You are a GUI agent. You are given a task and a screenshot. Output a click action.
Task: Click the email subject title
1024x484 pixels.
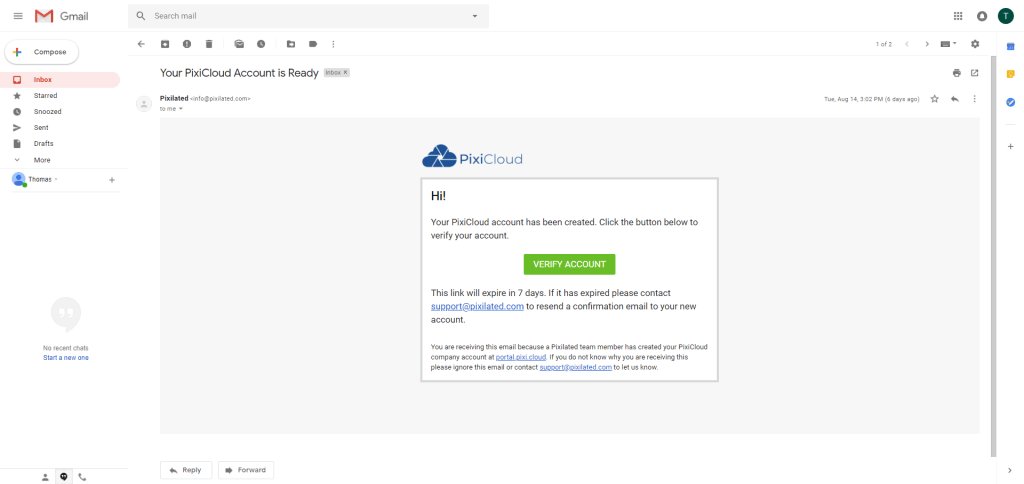tap(239, 73)
